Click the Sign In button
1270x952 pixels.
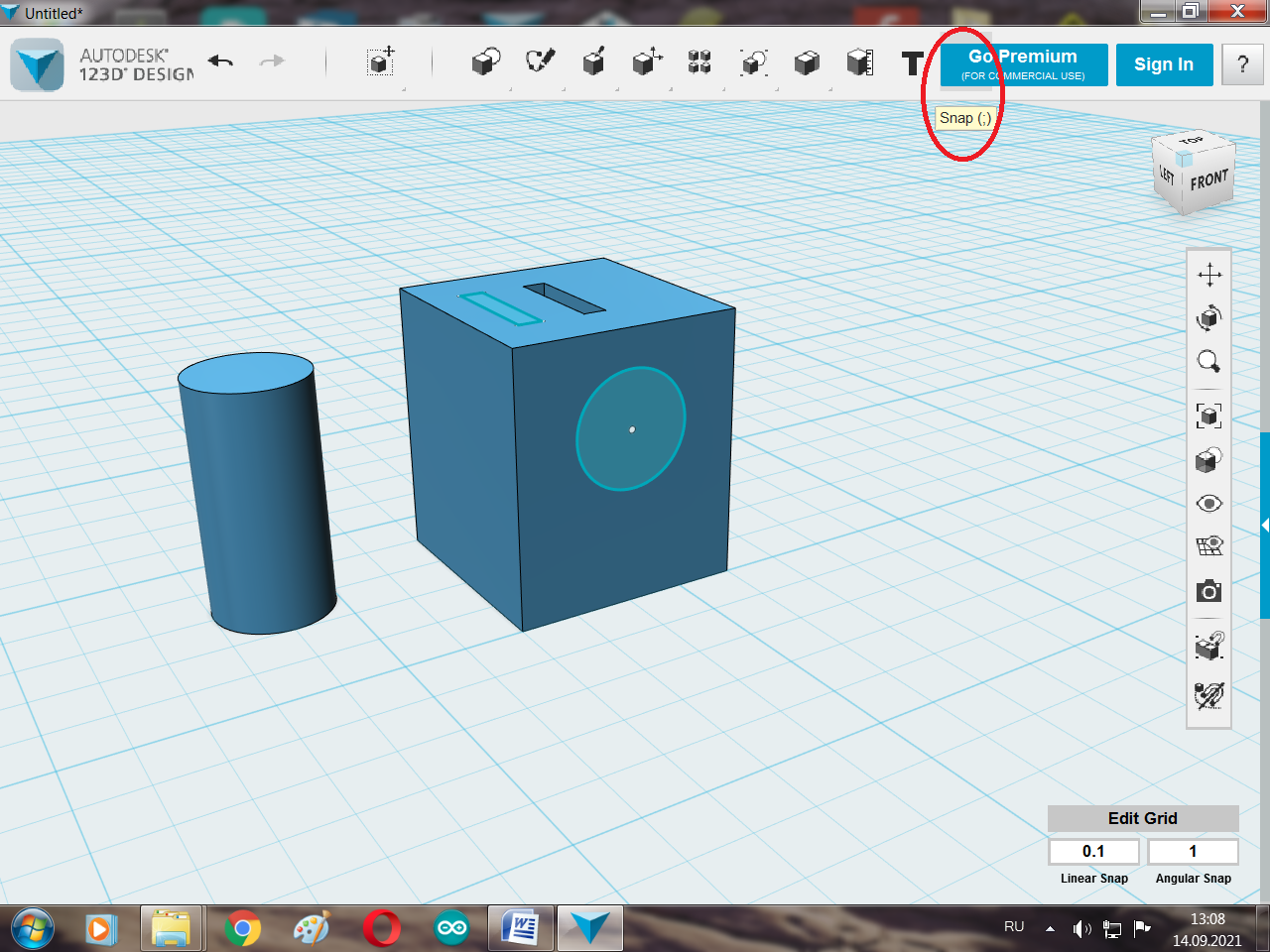[x=1164, y=64]
